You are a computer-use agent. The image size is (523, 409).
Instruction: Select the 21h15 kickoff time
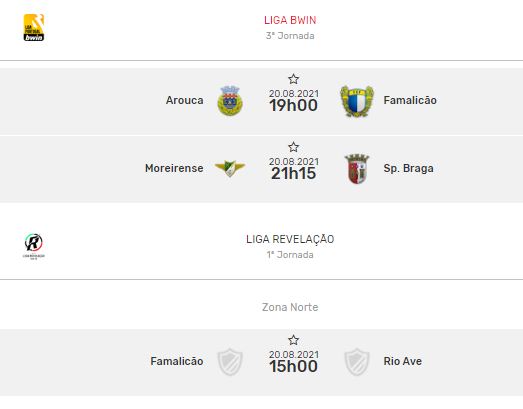coord(294,173)
